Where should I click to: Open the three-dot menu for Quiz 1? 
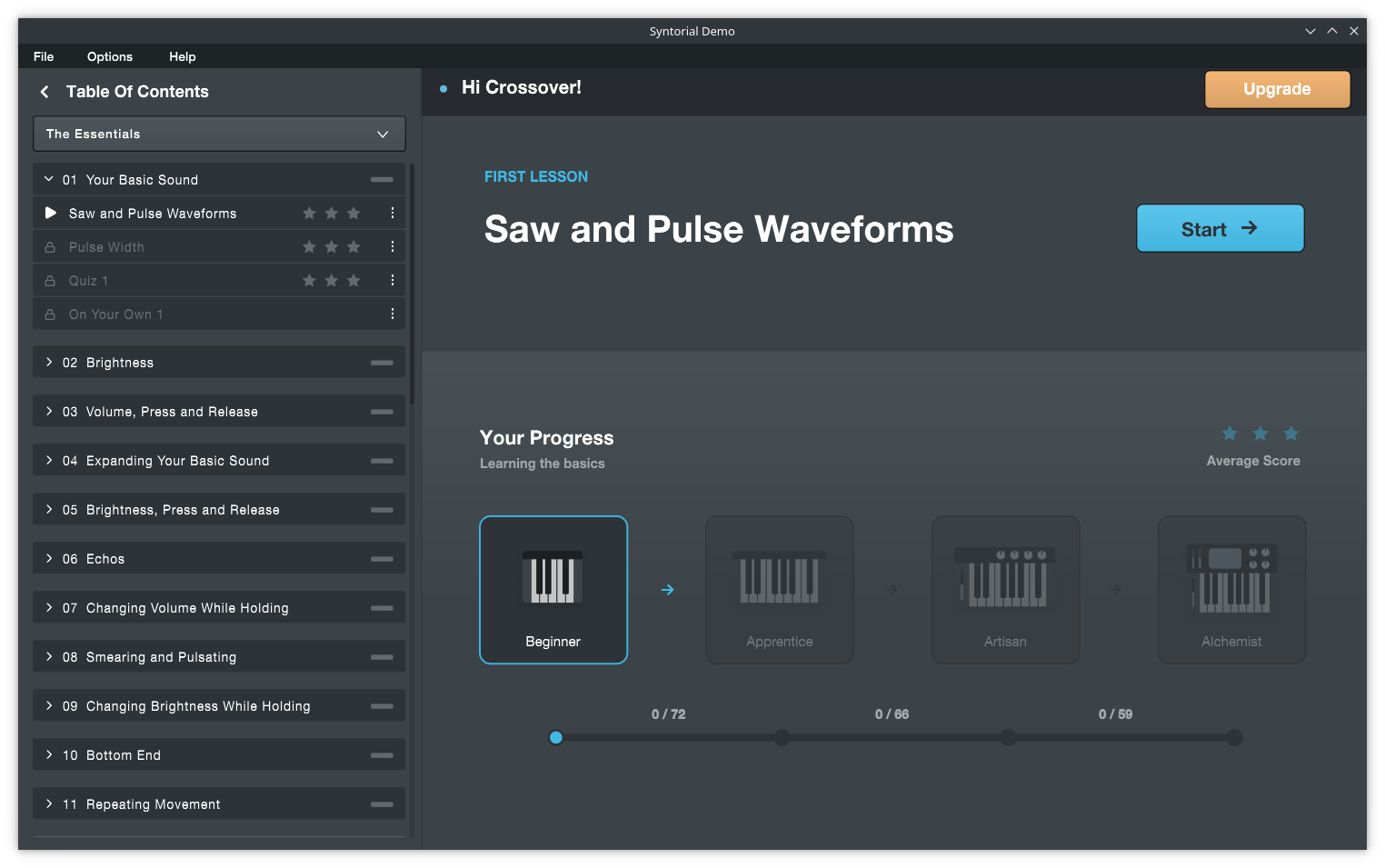click(x=392, y=280)
